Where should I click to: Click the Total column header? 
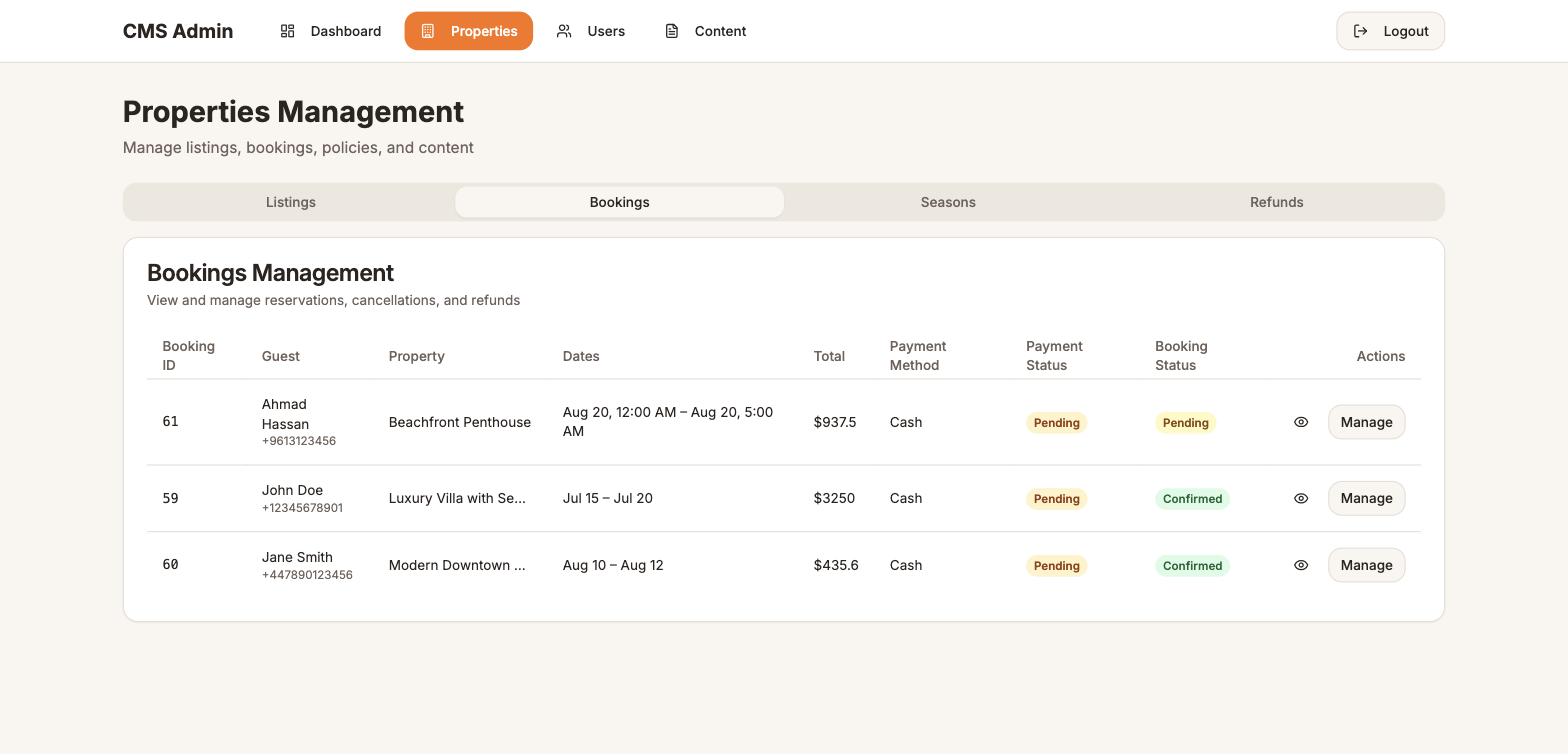pos(829,356)
